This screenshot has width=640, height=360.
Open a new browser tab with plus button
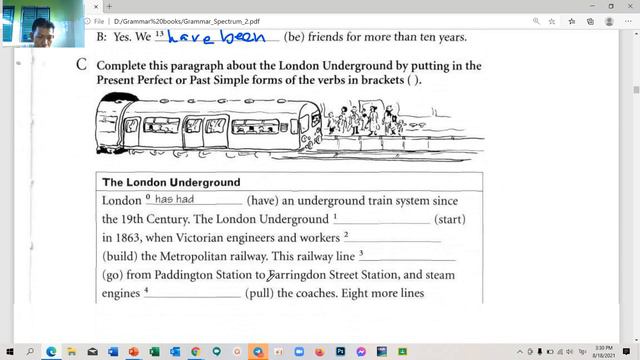109,7
